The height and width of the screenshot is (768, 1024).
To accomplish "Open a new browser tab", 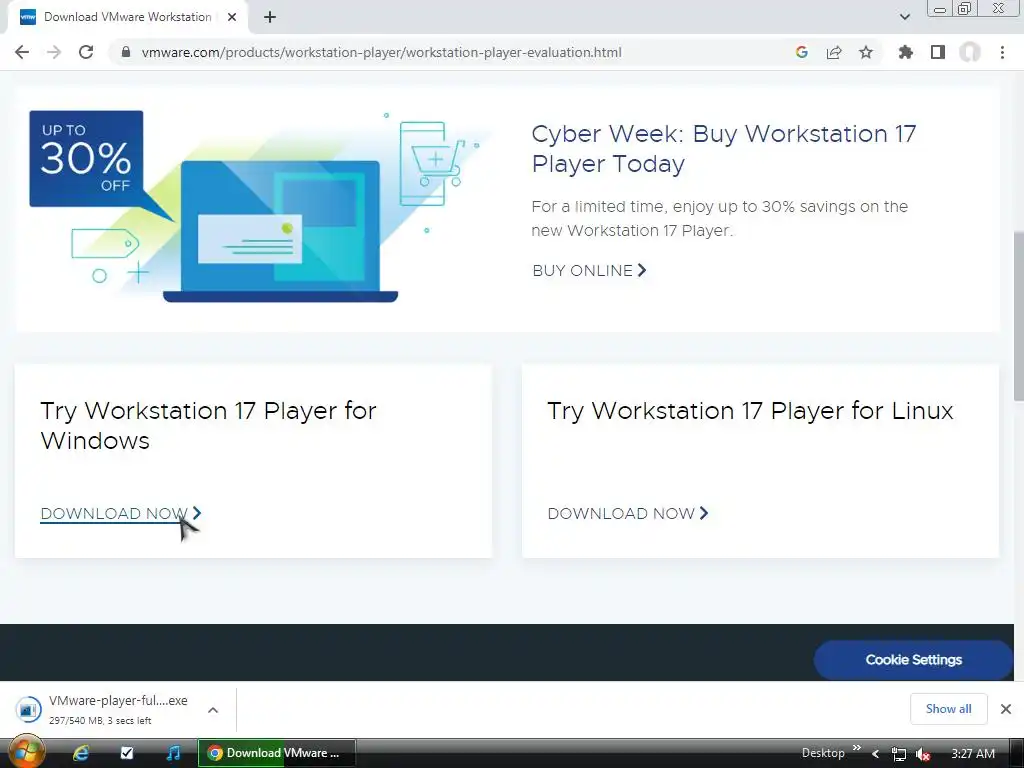I will [x=270, y=17].
